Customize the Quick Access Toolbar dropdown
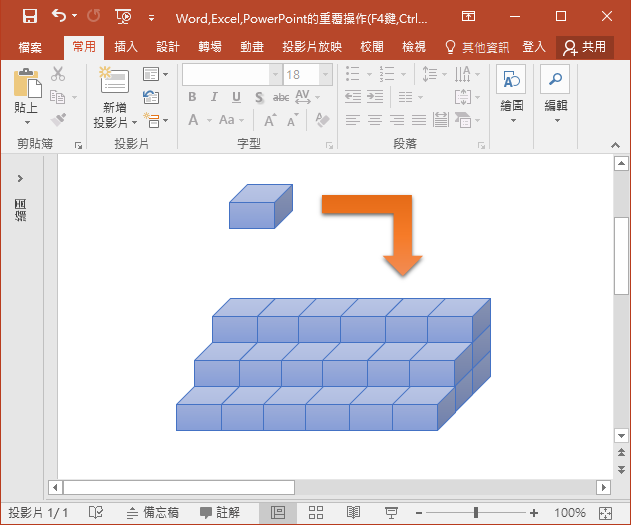This screenshot has width=631, height=525. [151, 18]
